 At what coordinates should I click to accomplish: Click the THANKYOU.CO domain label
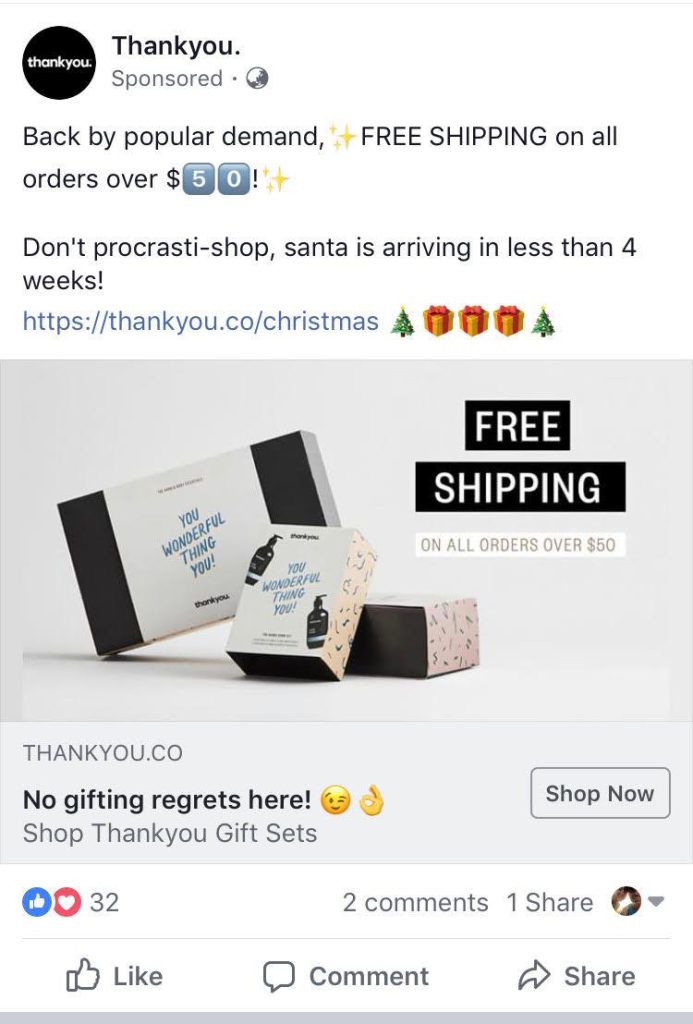103,753
